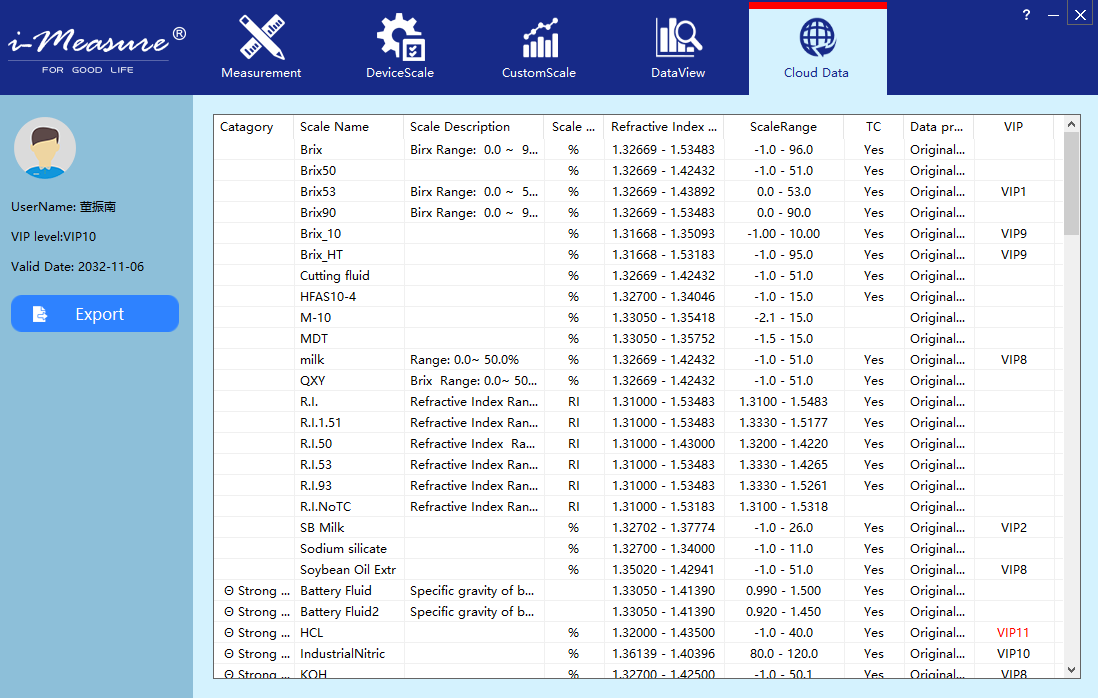
Task: Select the CustomScale bar chart icon
Action: coord(539,37)
